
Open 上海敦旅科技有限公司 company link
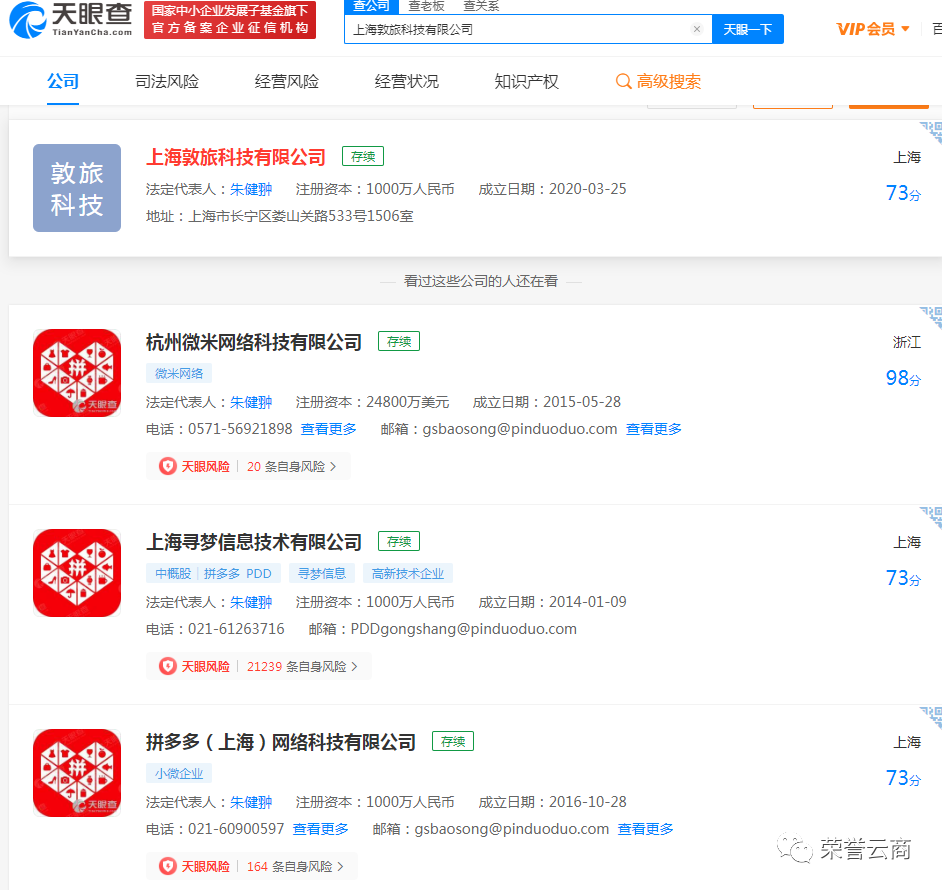(236, 157)
